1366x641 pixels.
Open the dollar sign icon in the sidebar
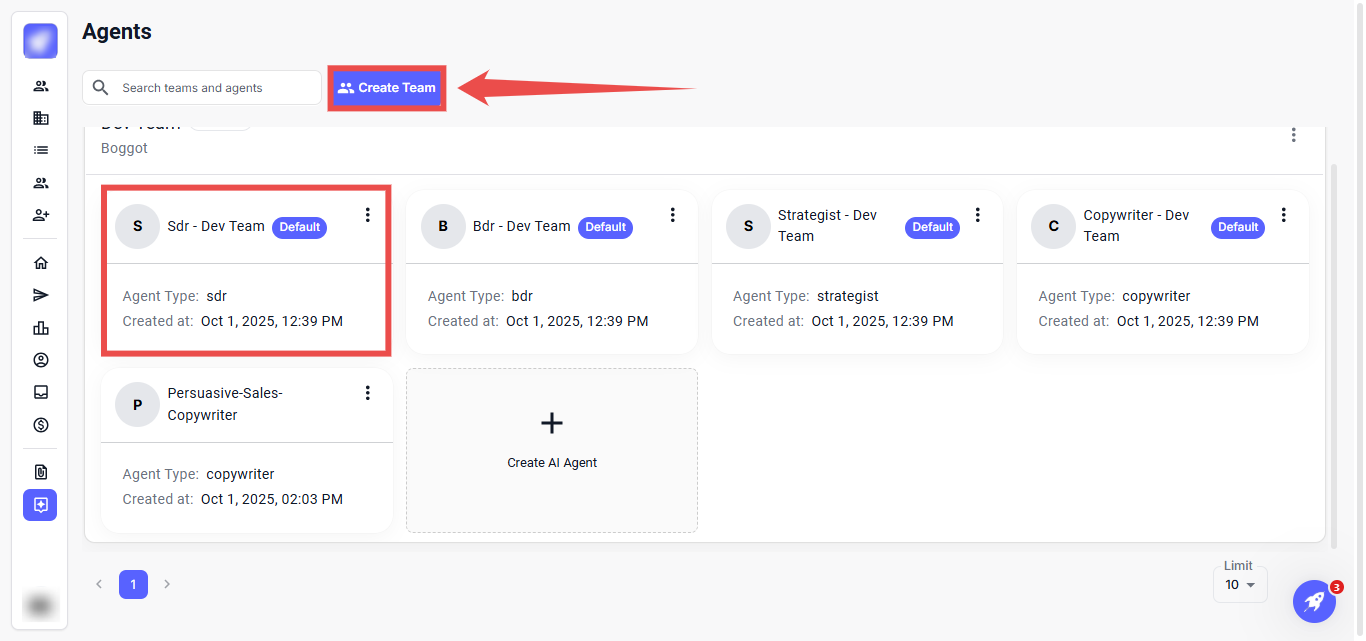pos(41,425)
